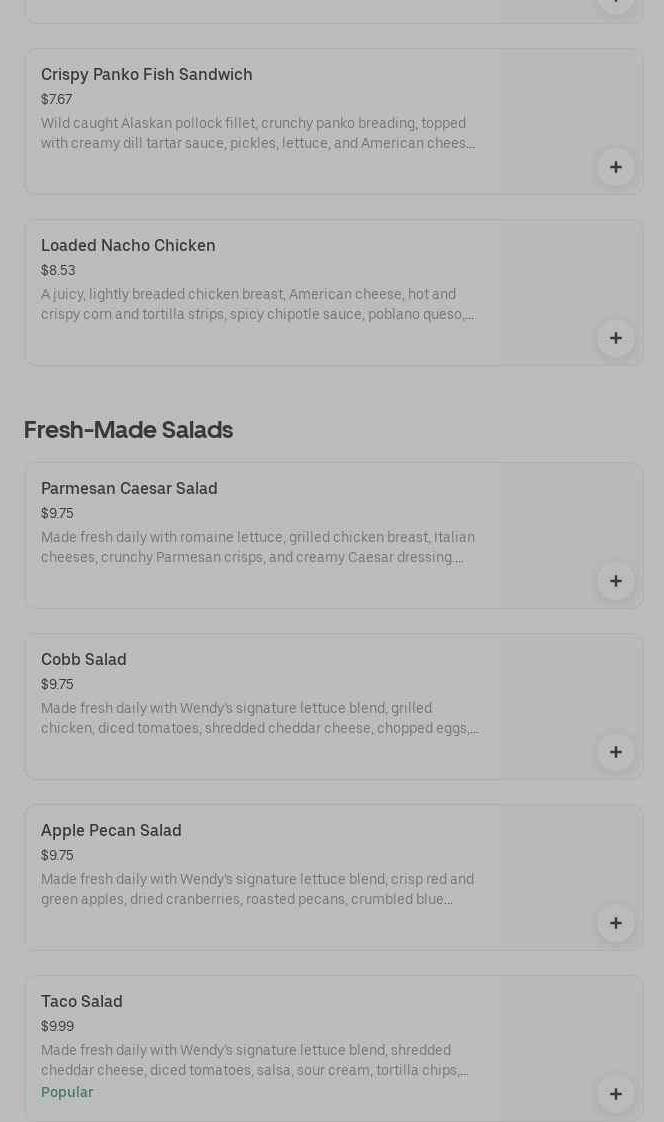Click the $9.99 Taco Salad price
Viewport: 664px width, 1122px height.
pyautogui.click(x=57, y=1026)
